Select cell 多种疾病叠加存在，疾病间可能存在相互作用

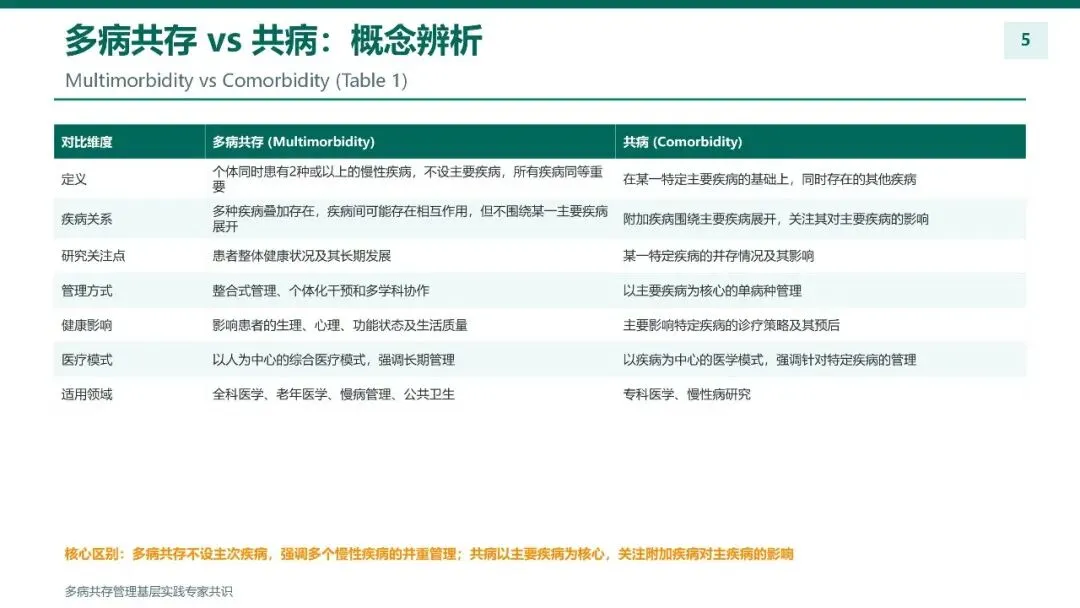click(x=410, y=219)
